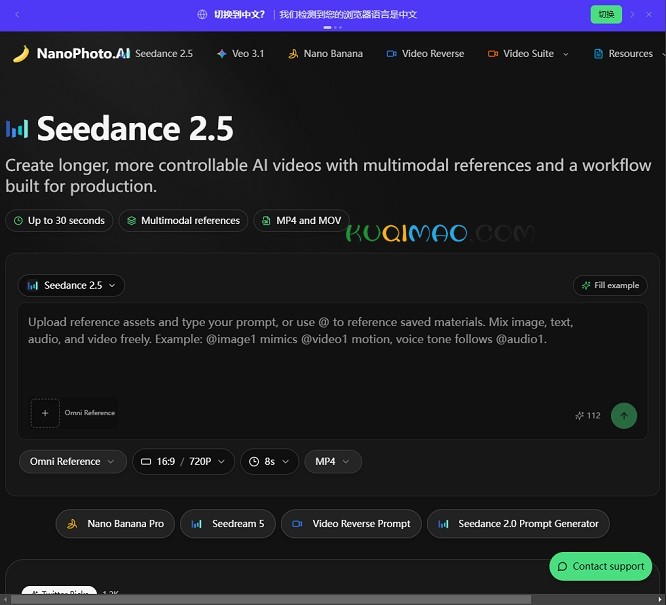
Task: Click the Multimodal references badge
Action: click(x=183, y=221)
